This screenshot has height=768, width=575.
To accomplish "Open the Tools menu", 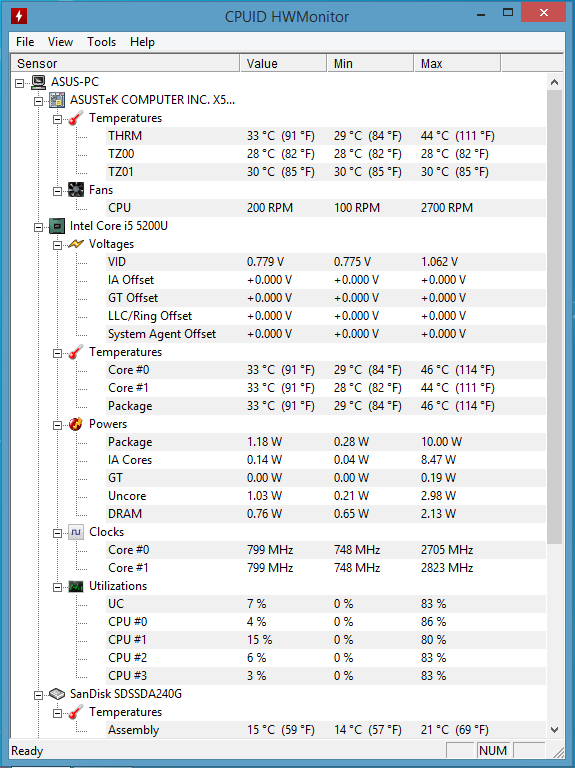I will point(101,42).
